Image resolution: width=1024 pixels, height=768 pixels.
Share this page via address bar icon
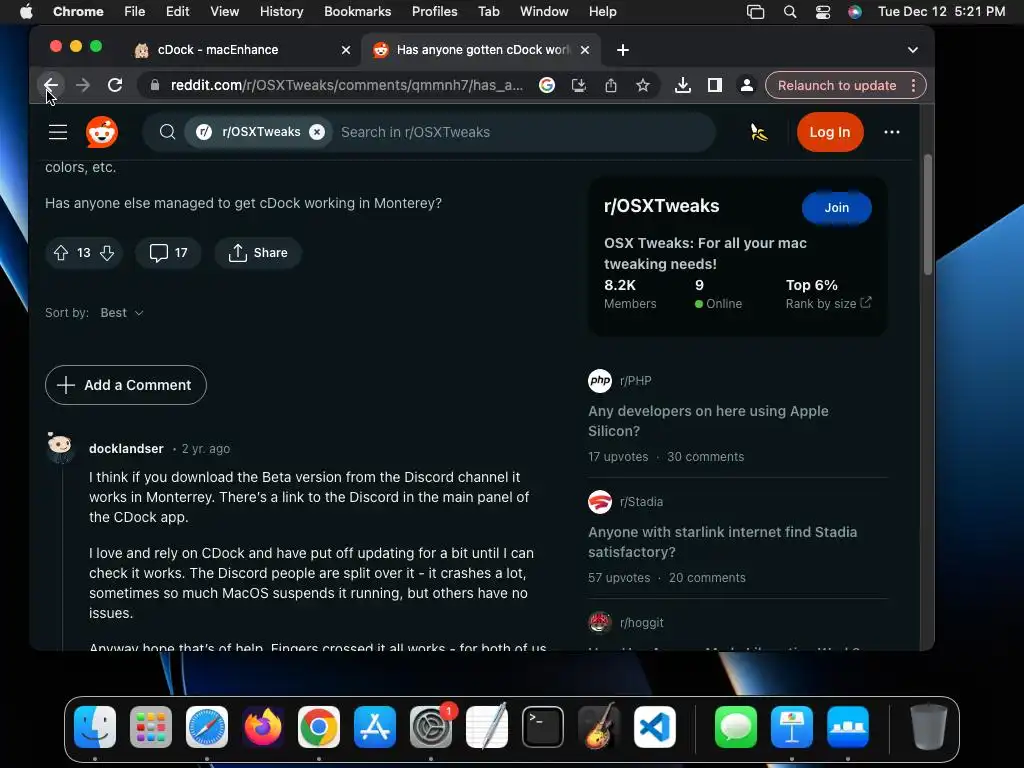click(x=611, y=85)
